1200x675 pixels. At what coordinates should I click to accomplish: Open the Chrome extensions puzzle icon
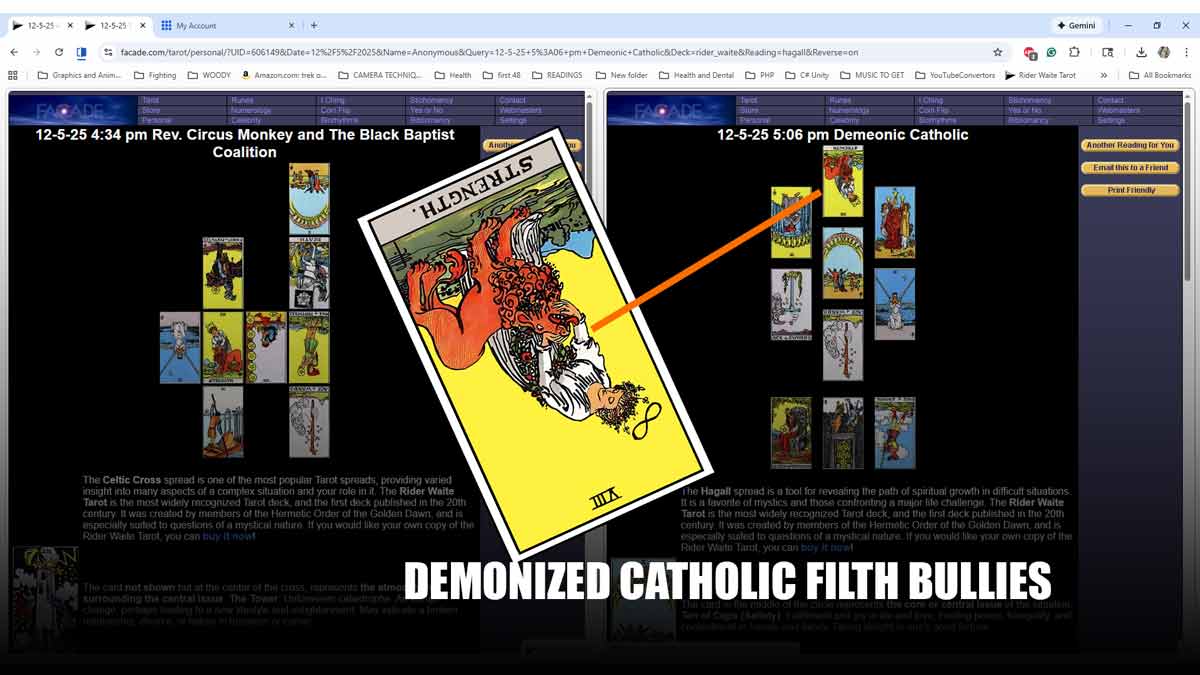coord(1074,52)
